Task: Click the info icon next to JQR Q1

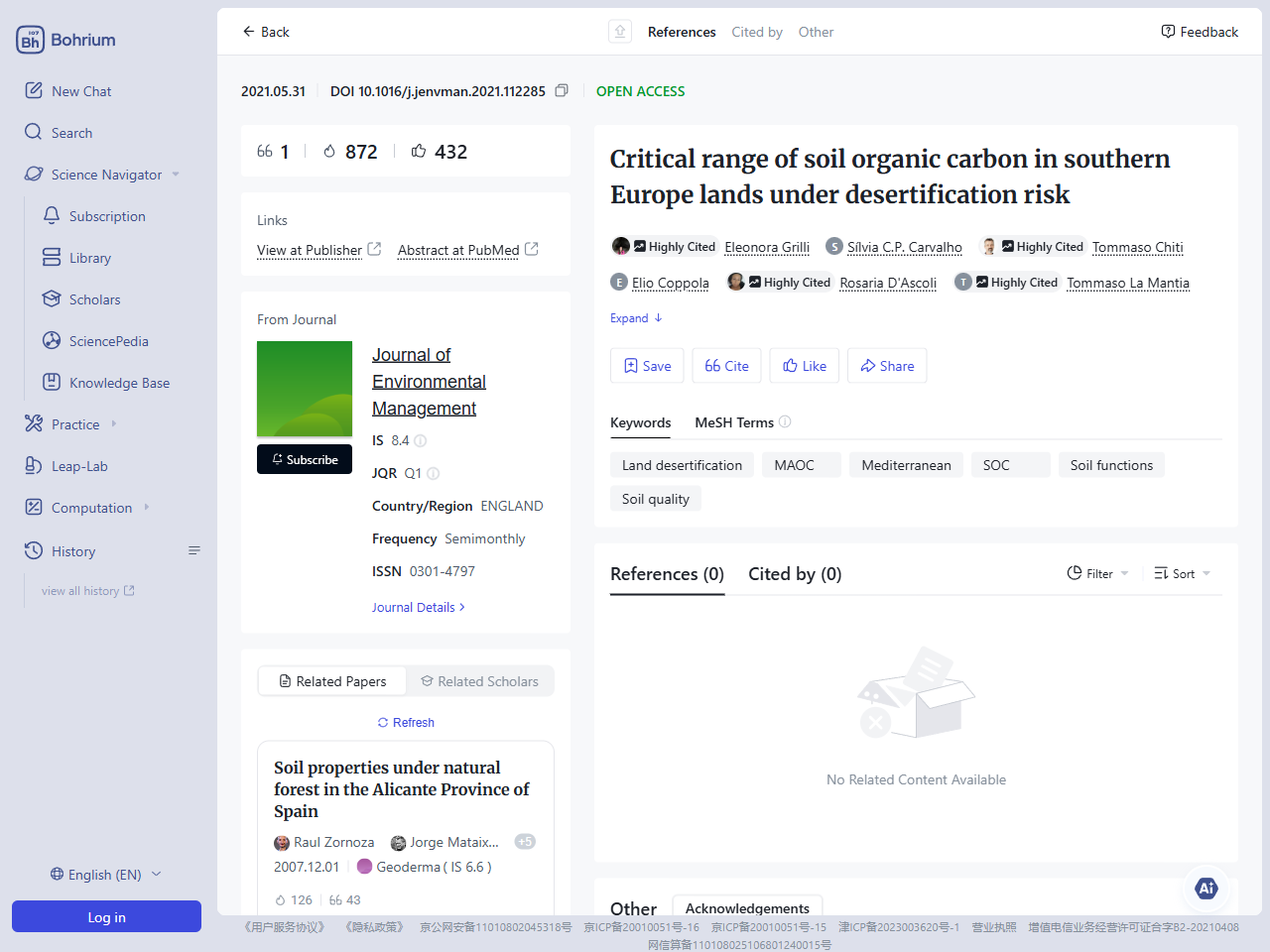Action: 433,473
